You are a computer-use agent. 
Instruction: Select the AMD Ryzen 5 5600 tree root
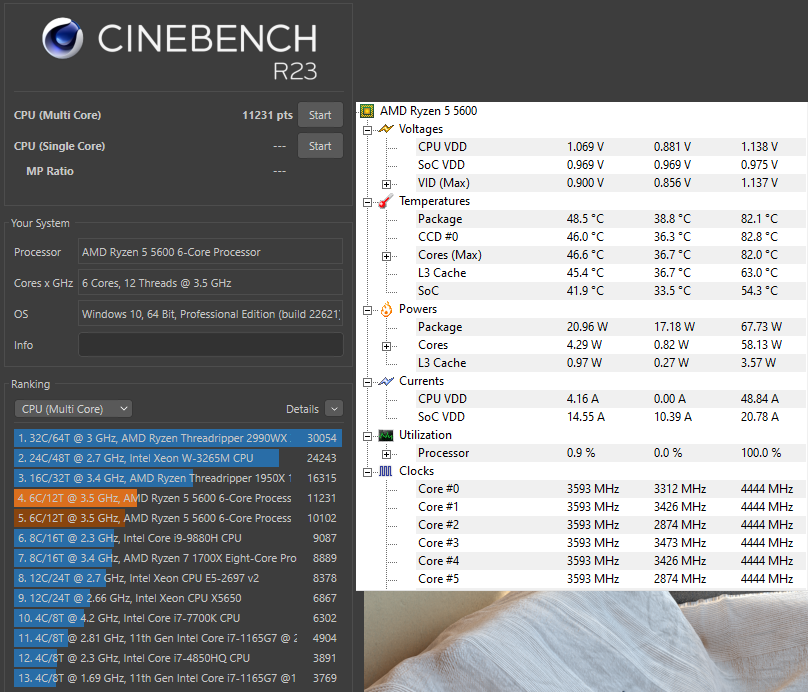[429, 111]
